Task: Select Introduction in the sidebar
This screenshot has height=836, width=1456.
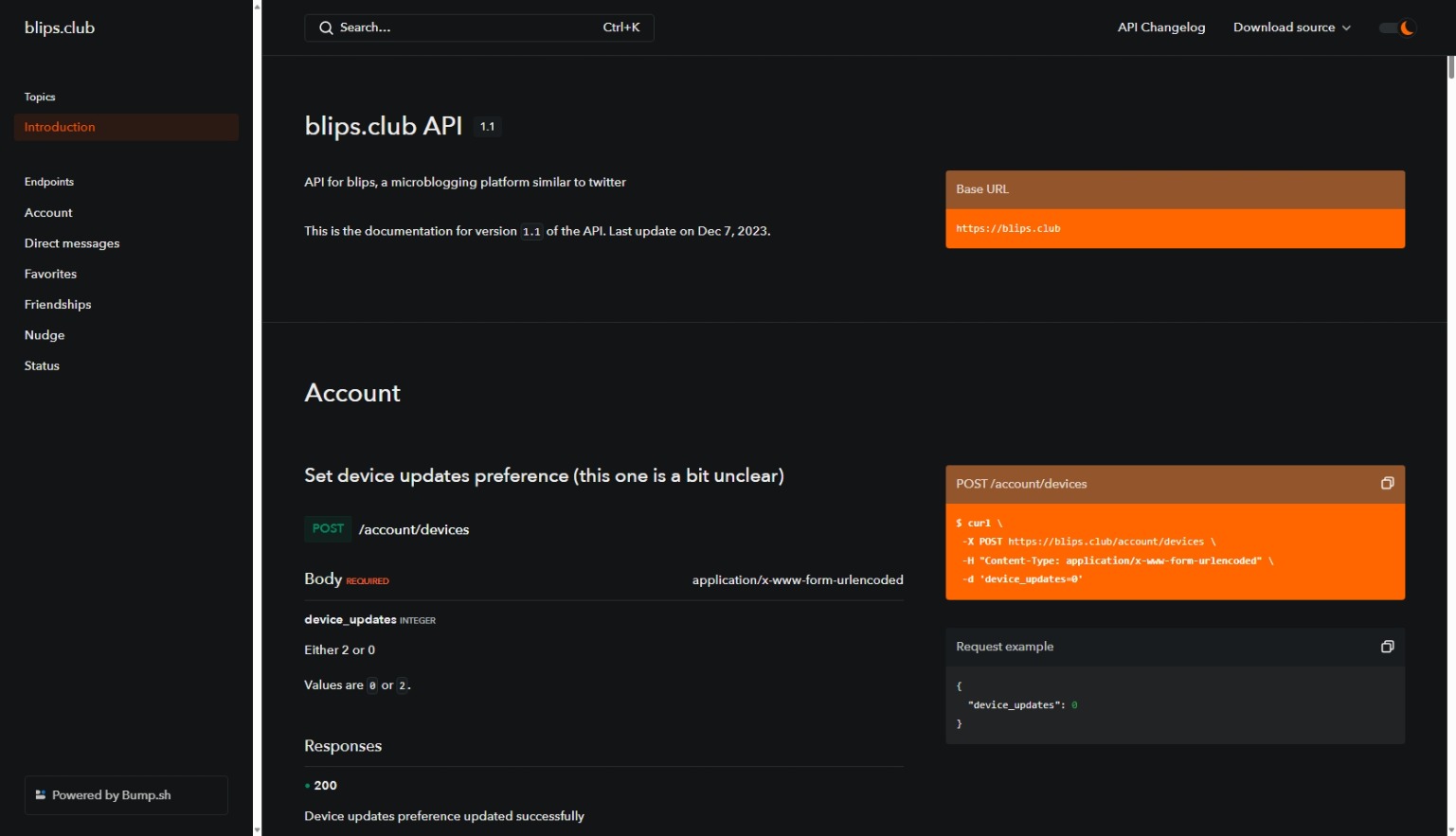Action: 60,127
